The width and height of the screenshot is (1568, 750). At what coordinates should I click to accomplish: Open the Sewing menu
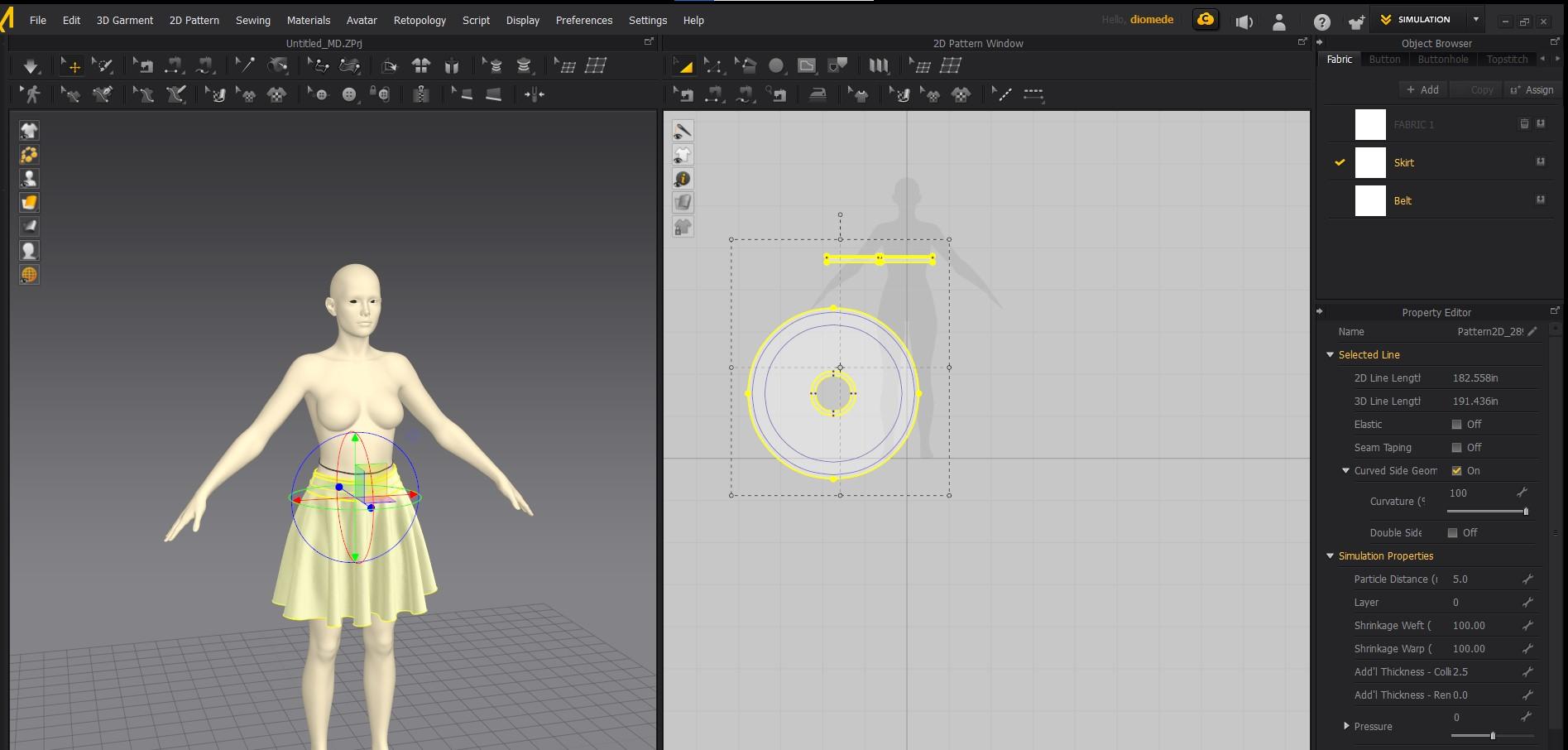pyautogui.click(x=252, y=20)
